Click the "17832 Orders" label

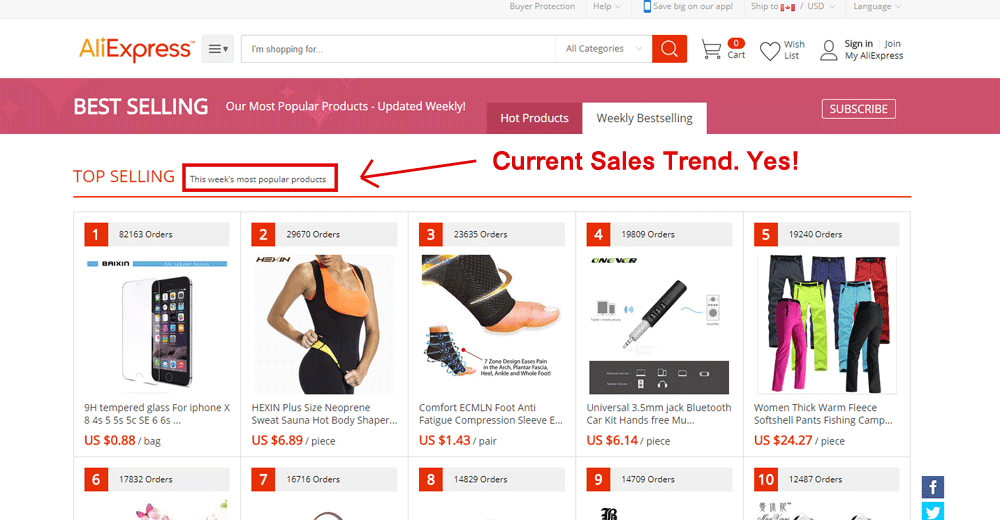(145, 479)
